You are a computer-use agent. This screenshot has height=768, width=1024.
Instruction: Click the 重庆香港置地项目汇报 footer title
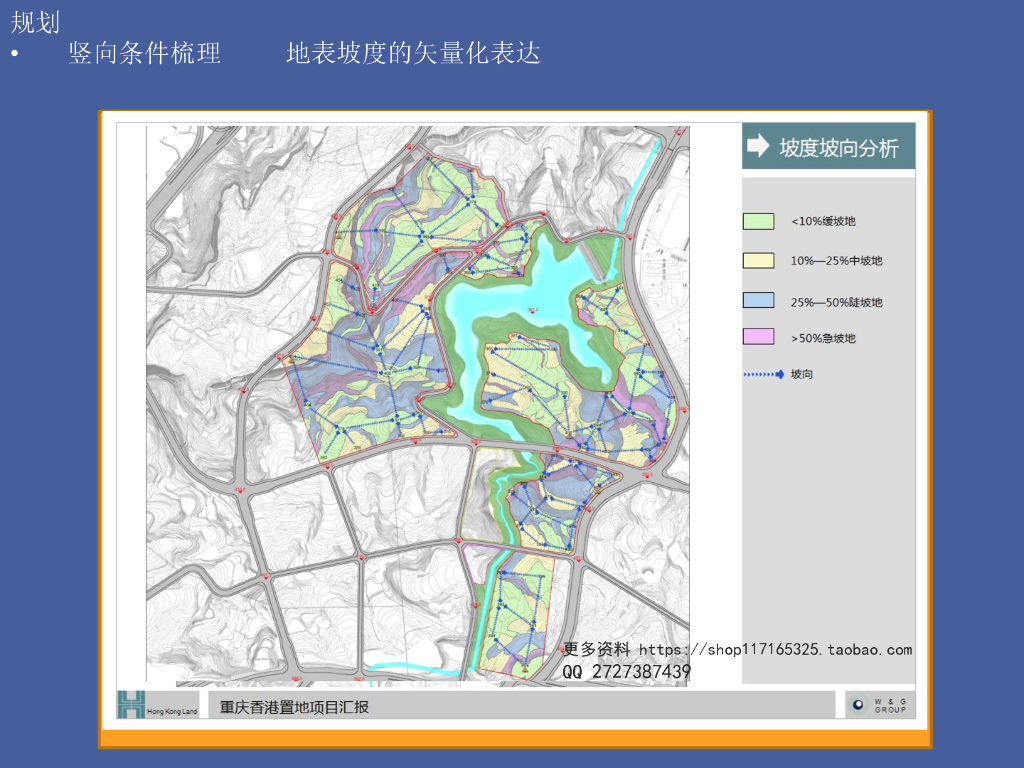(294, 706)
